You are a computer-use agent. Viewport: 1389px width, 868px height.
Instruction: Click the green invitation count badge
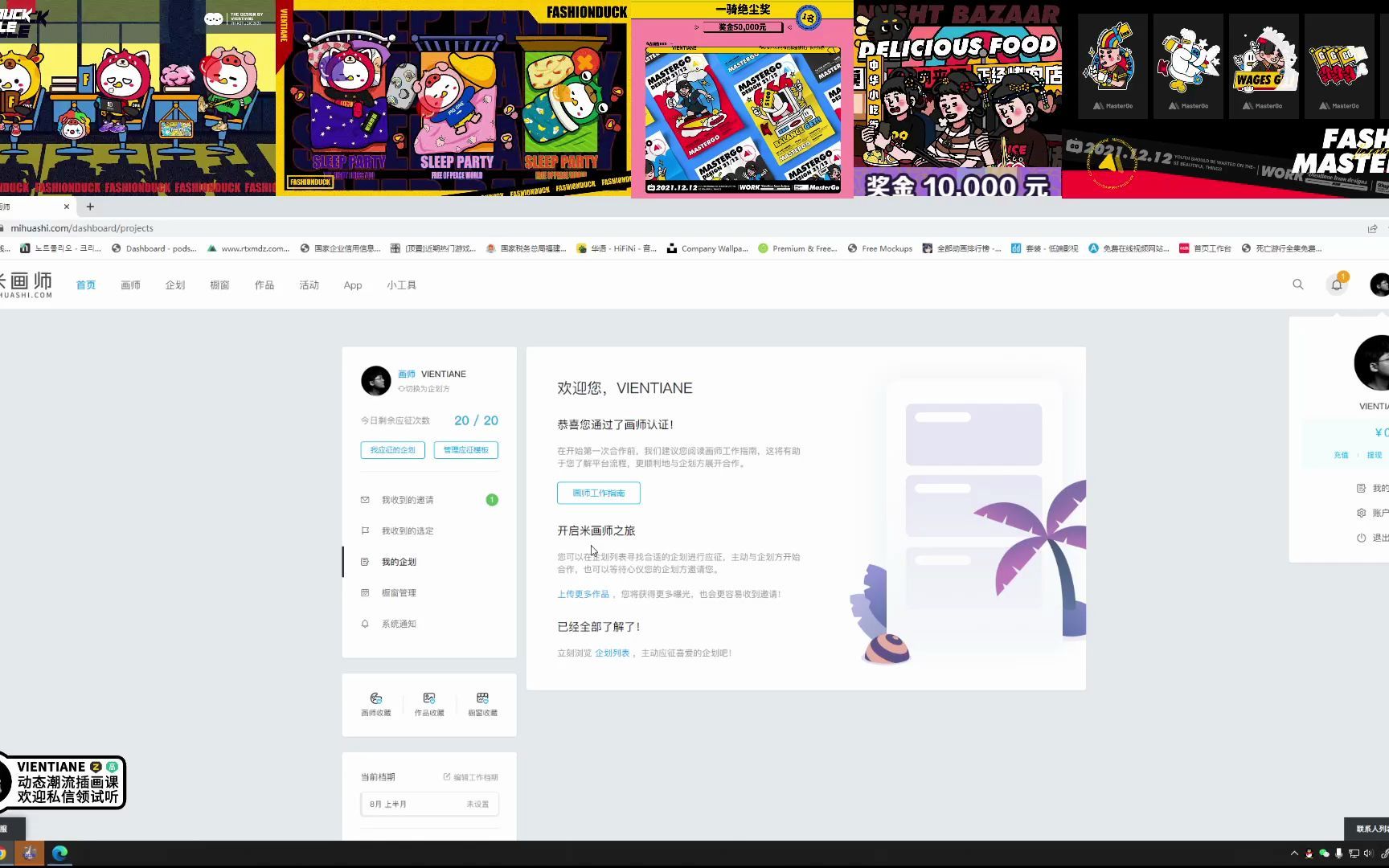coord(492,500)
